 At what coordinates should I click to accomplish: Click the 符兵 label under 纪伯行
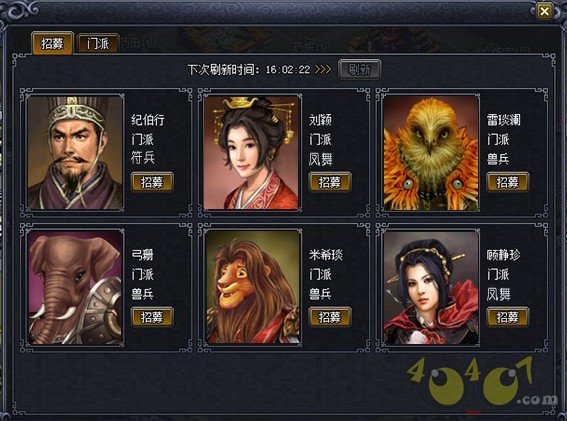pyautogui.click(x=143, y=158)
